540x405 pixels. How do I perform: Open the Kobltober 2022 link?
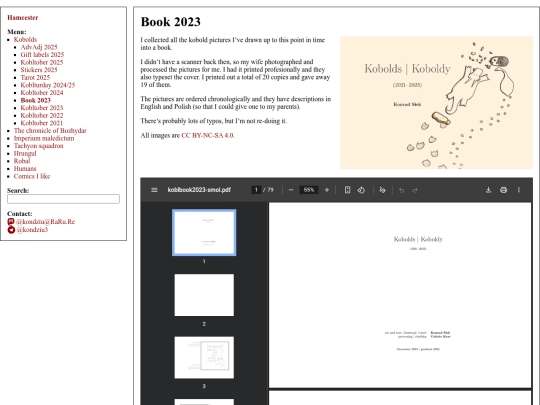click(42, 115)
